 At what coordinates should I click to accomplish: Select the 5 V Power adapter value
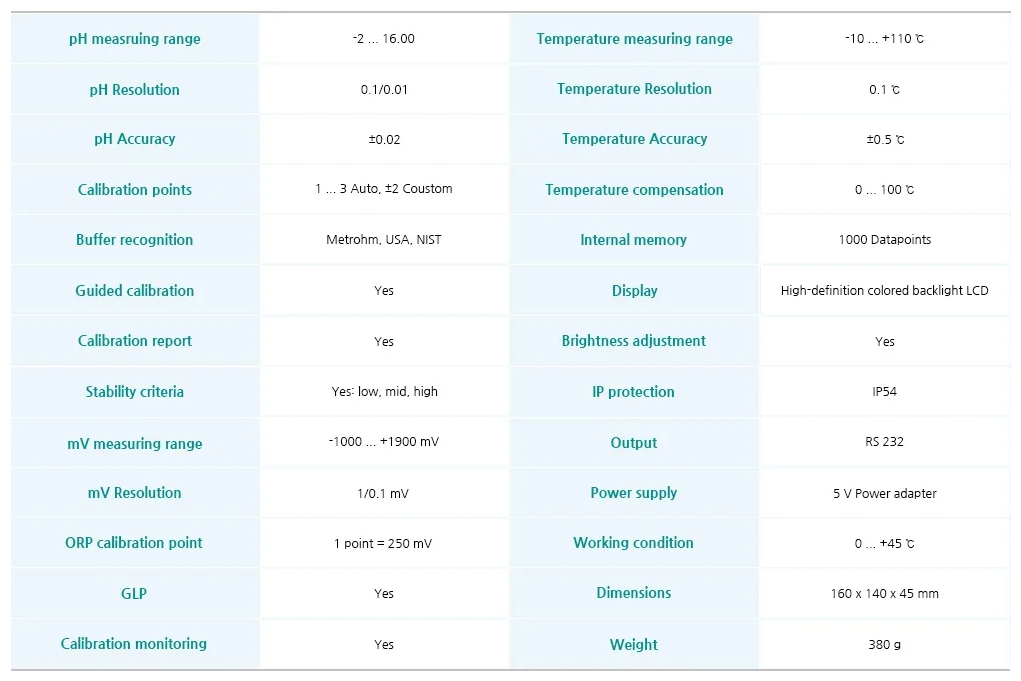pyautogui.click(x=884, y=493)
